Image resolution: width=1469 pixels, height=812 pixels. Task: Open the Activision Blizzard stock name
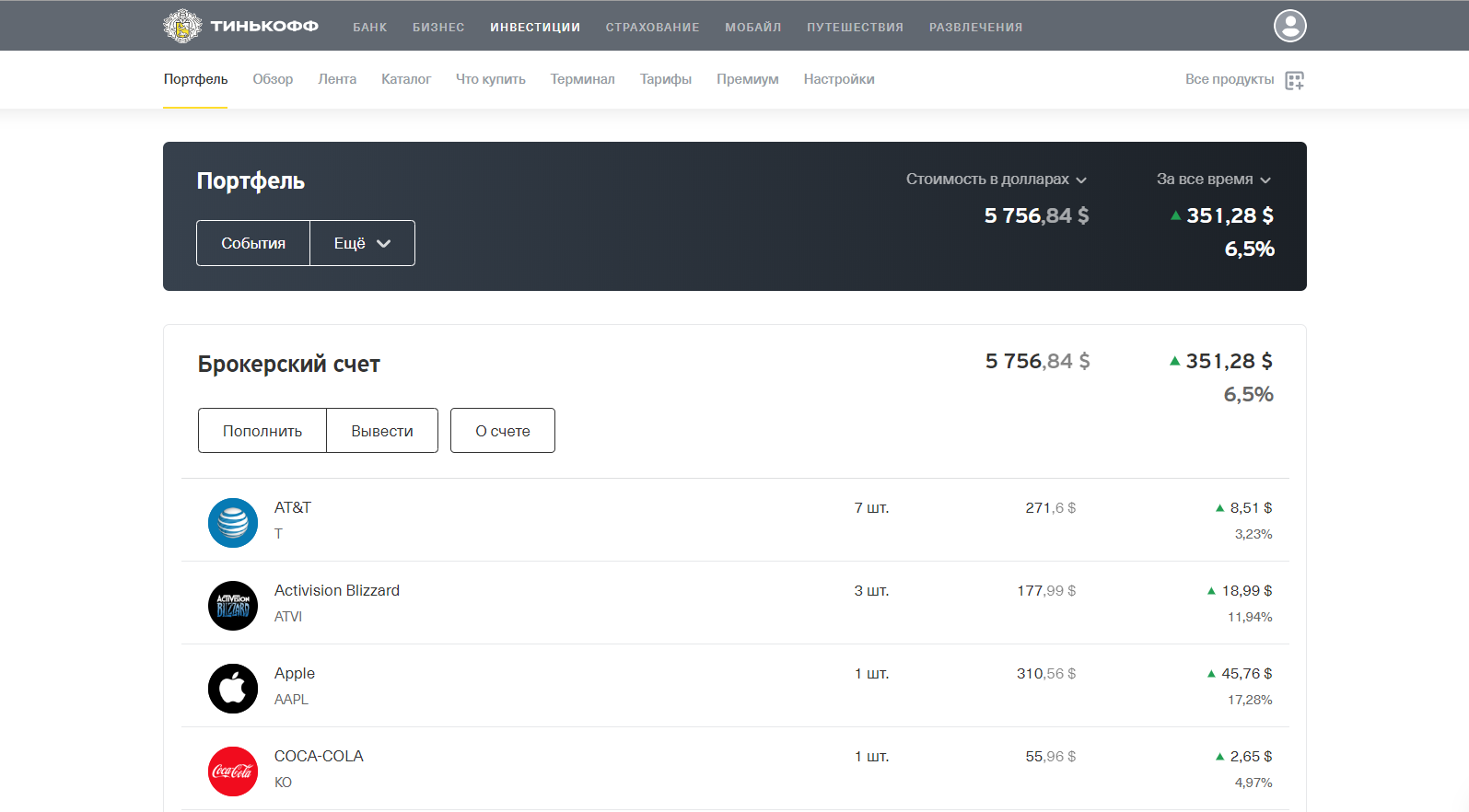coord(337,590)
